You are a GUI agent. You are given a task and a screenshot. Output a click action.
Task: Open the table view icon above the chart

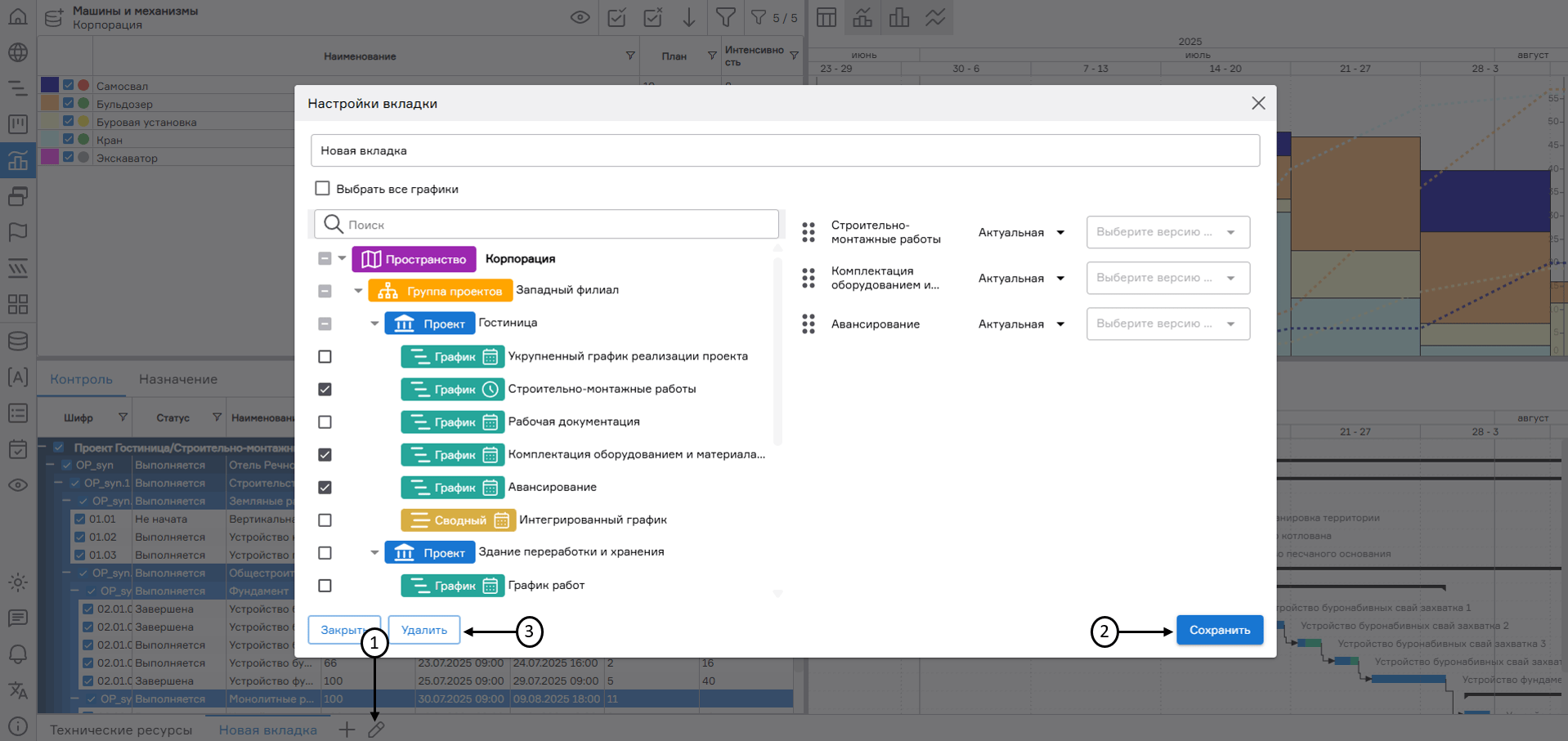(x=827, y=17)
